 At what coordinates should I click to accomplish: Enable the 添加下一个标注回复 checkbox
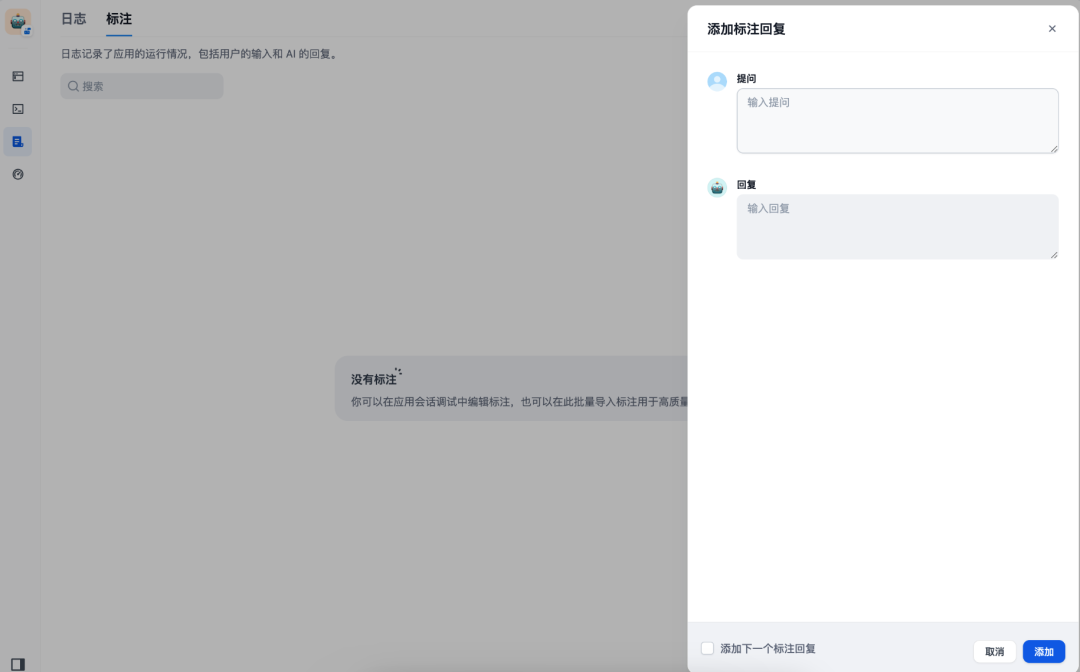click(x=708, y=648)
